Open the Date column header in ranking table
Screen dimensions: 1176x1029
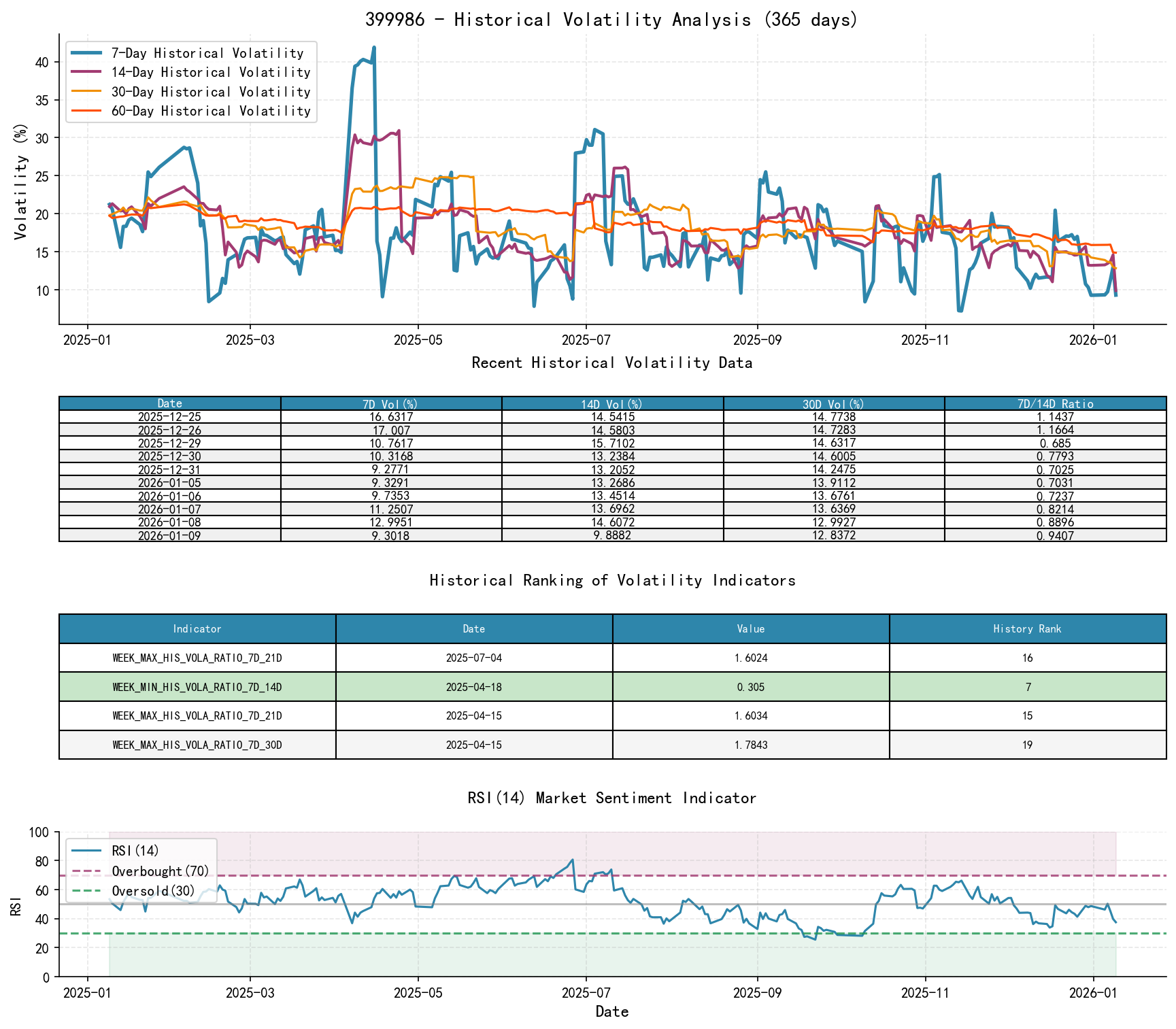pyautogui.click(x=473, y=629)
